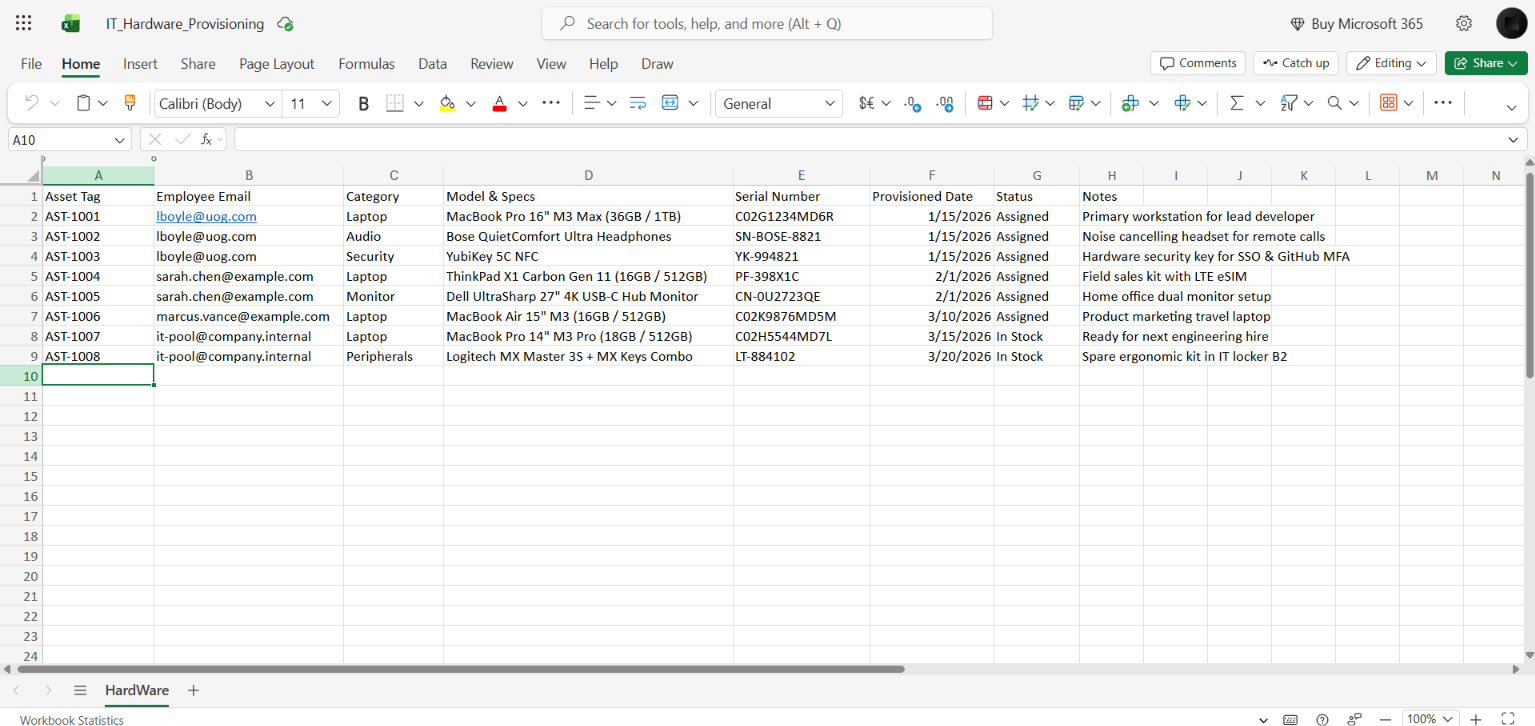Click the zoom in plus button

(1476, 719)
